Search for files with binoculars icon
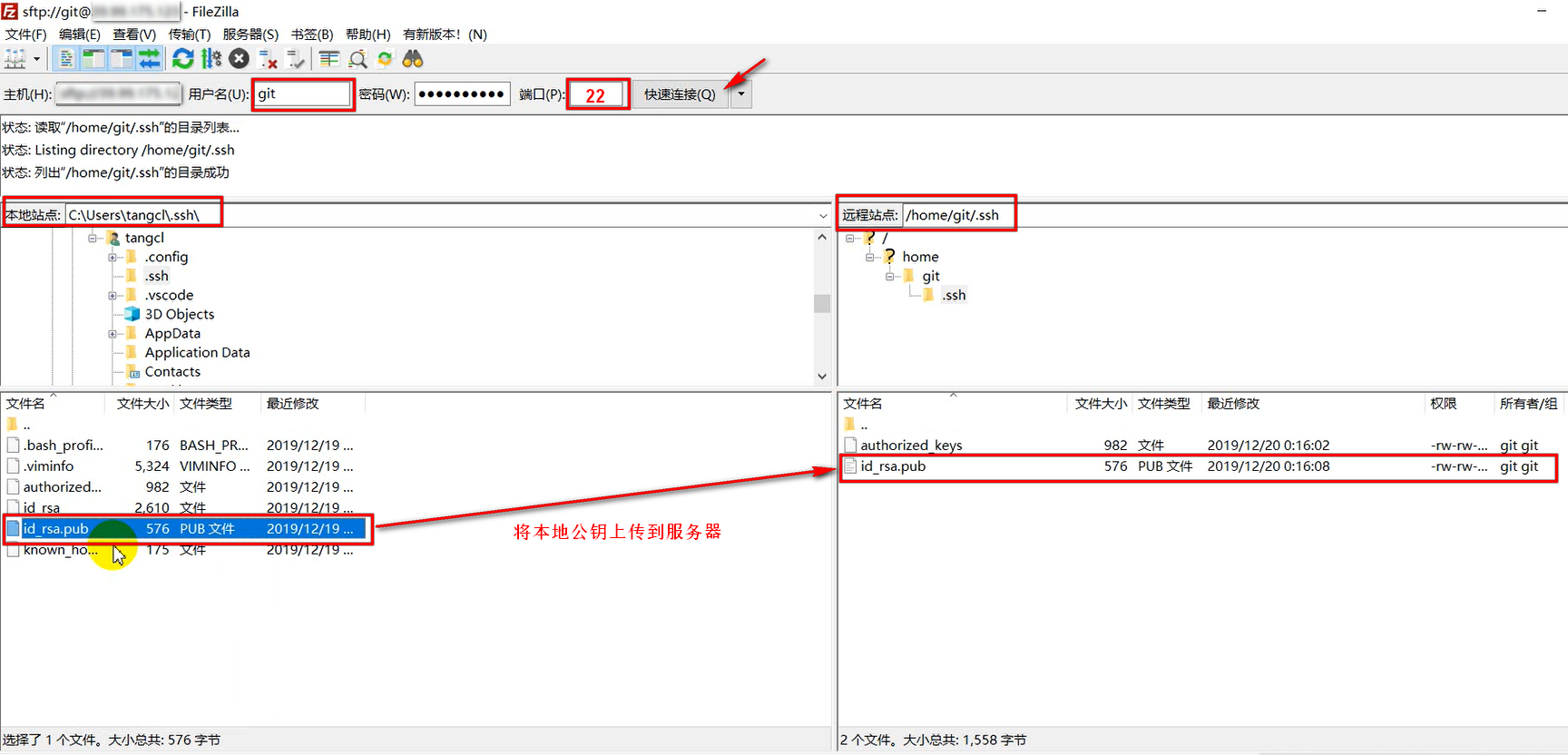The image size is (1568, 755). 413,59
